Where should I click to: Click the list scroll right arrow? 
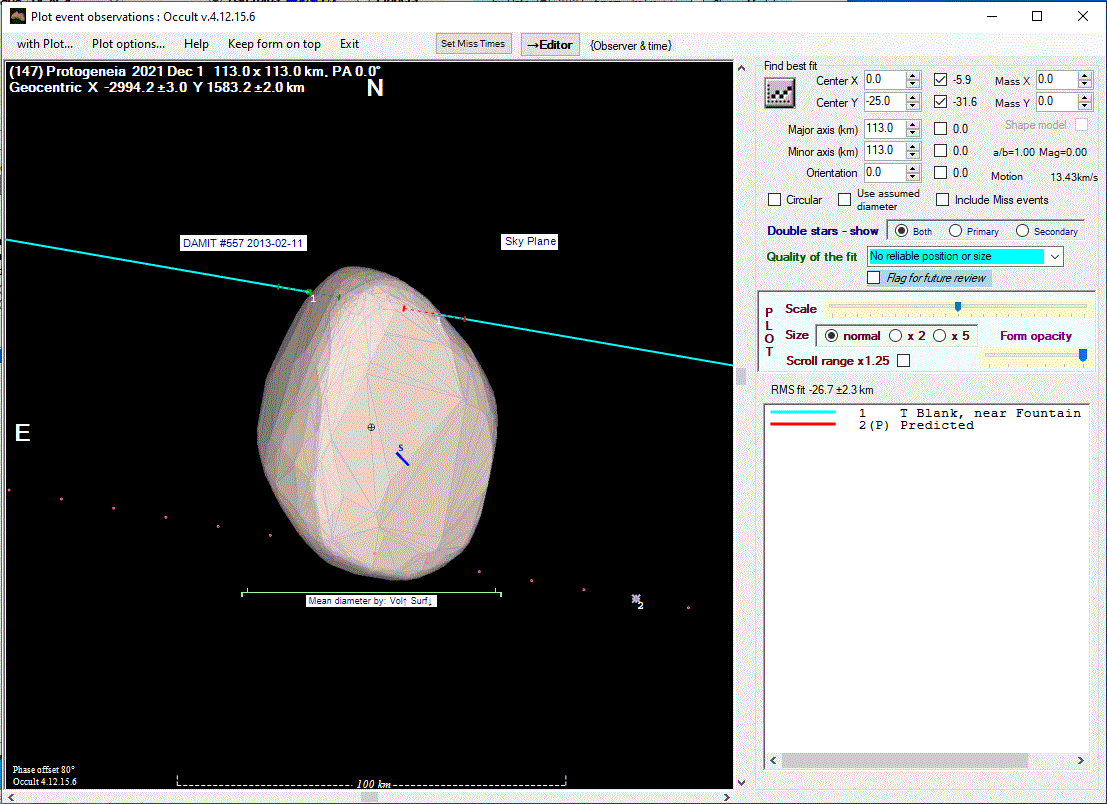pos(1081,760)
